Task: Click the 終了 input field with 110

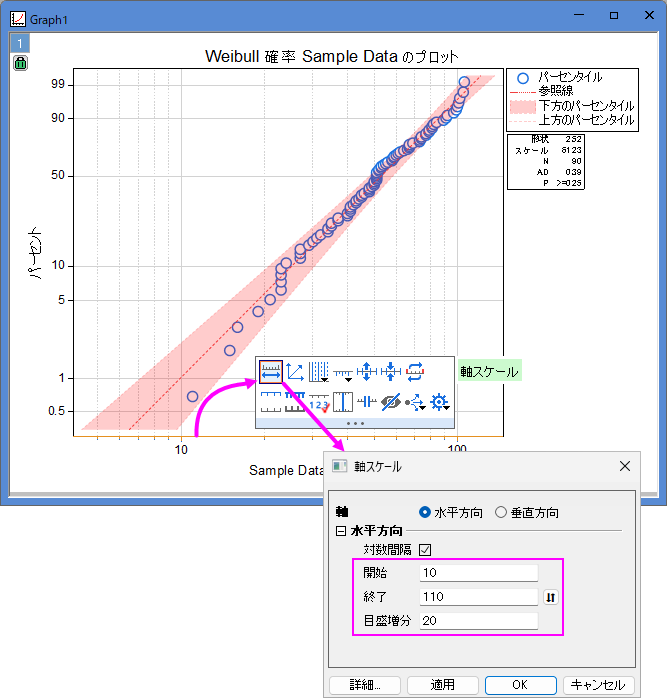Action: [x=479, y=597]
